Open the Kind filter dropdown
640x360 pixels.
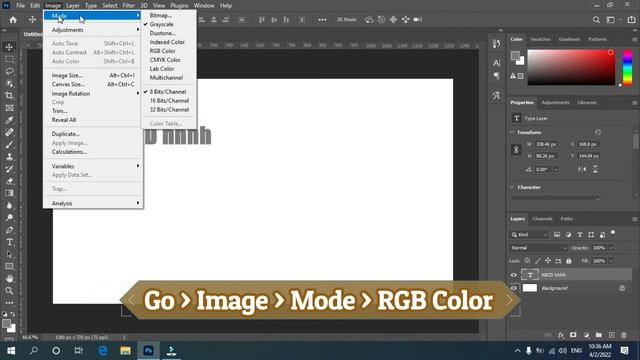[x=529, y=235]
